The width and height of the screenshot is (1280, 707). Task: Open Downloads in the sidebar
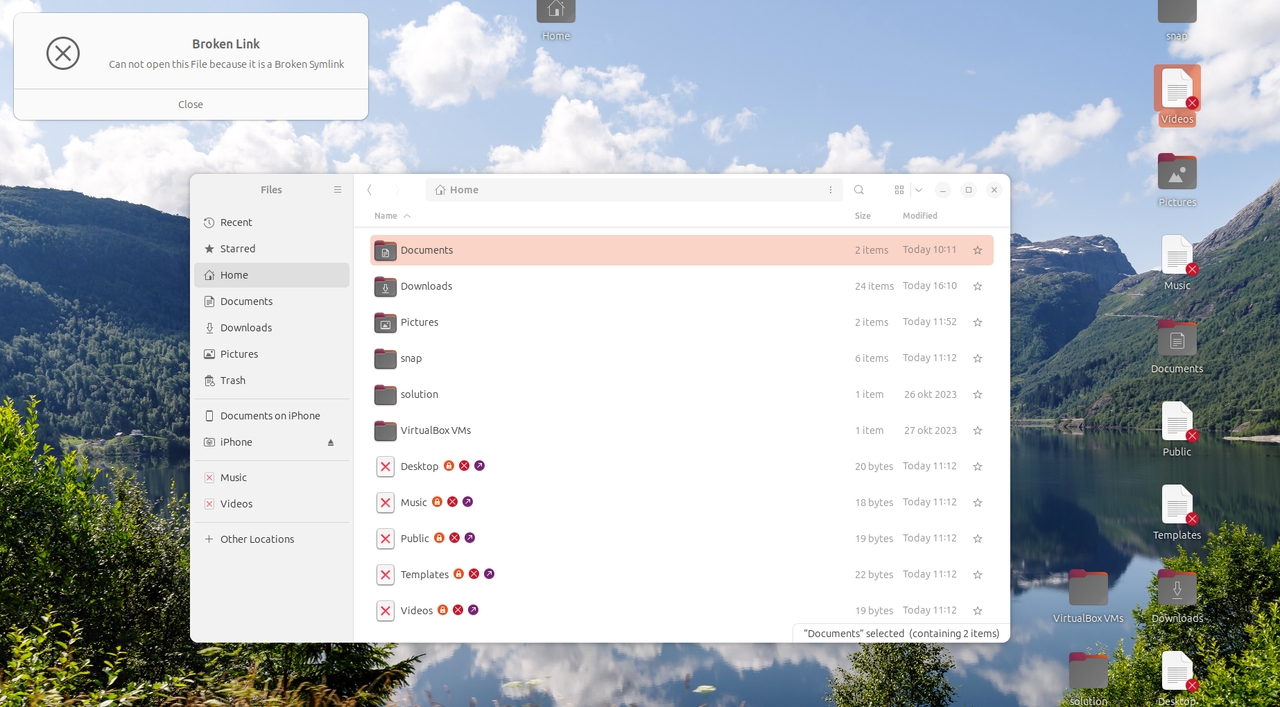(271, 328)
